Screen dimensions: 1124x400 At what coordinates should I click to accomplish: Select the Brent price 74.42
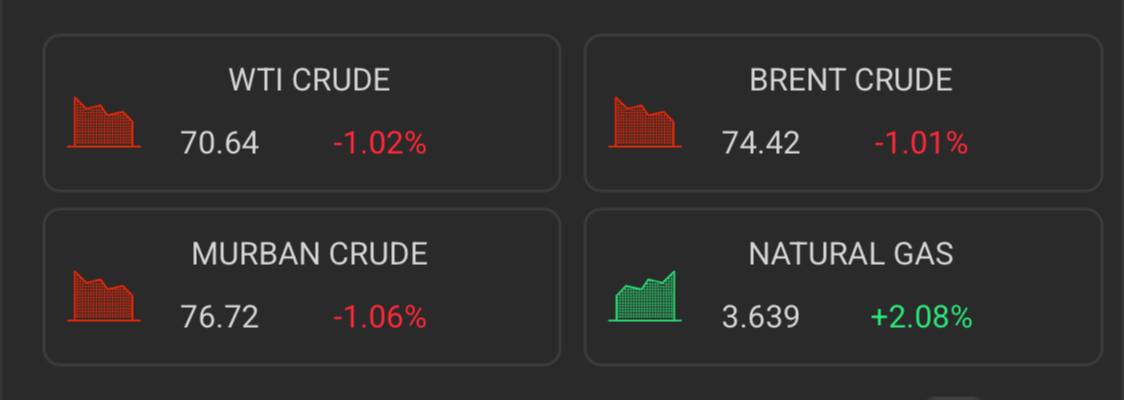pos(761,143)
